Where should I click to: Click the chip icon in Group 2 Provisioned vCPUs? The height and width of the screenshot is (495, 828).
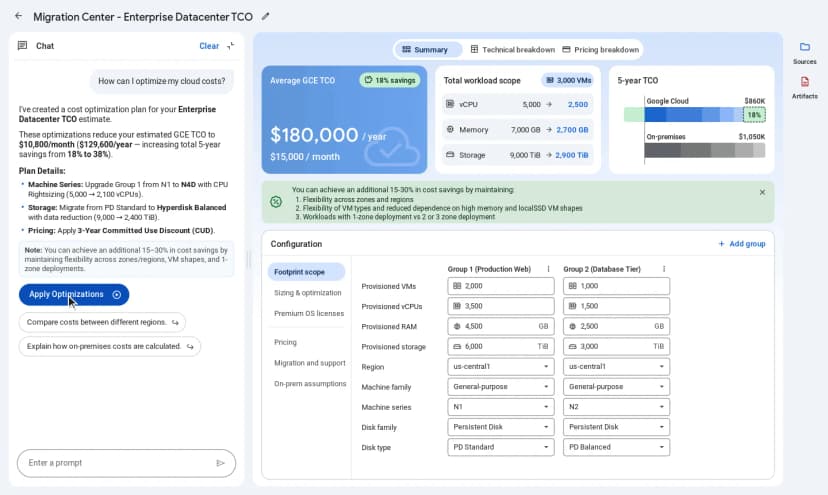pyautogui.click(x=572, y=306)
